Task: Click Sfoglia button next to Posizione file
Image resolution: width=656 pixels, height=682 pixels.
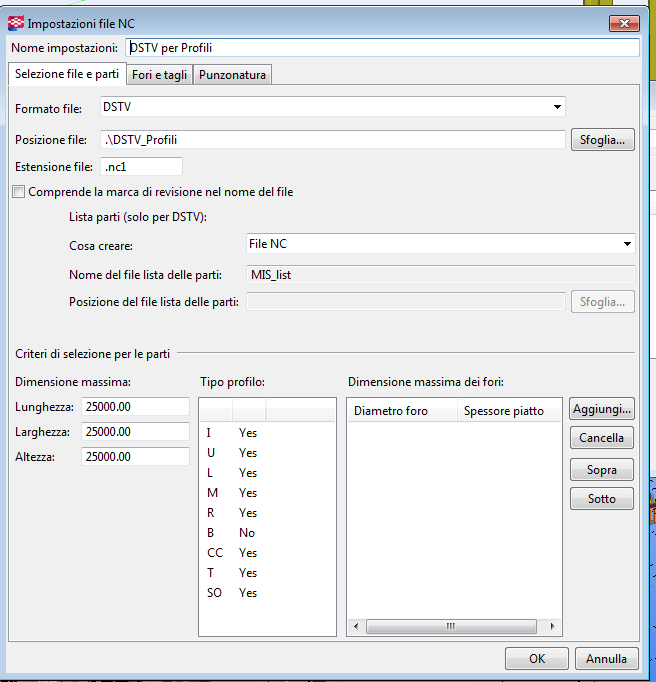Action: click(x=602, y=140)
